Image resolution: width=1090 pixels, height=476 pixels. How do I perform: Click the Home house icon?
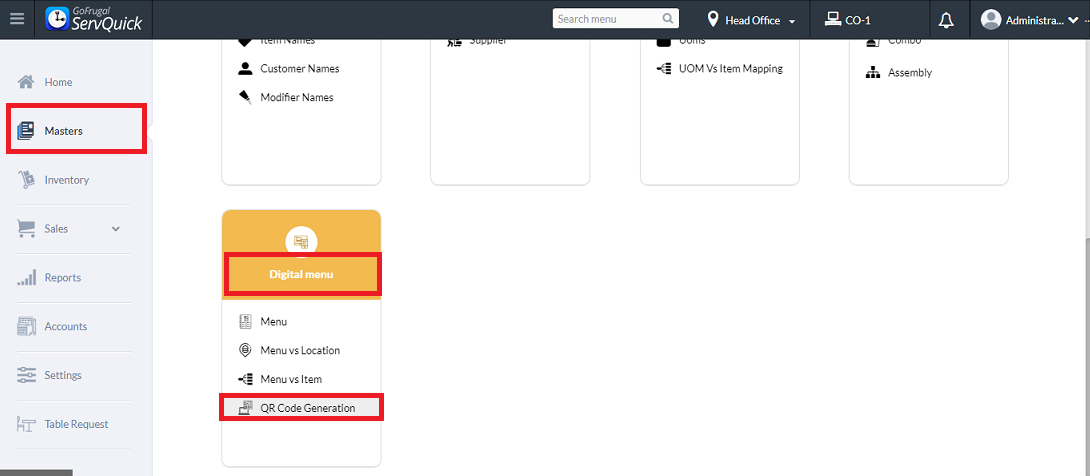(26, 82)
